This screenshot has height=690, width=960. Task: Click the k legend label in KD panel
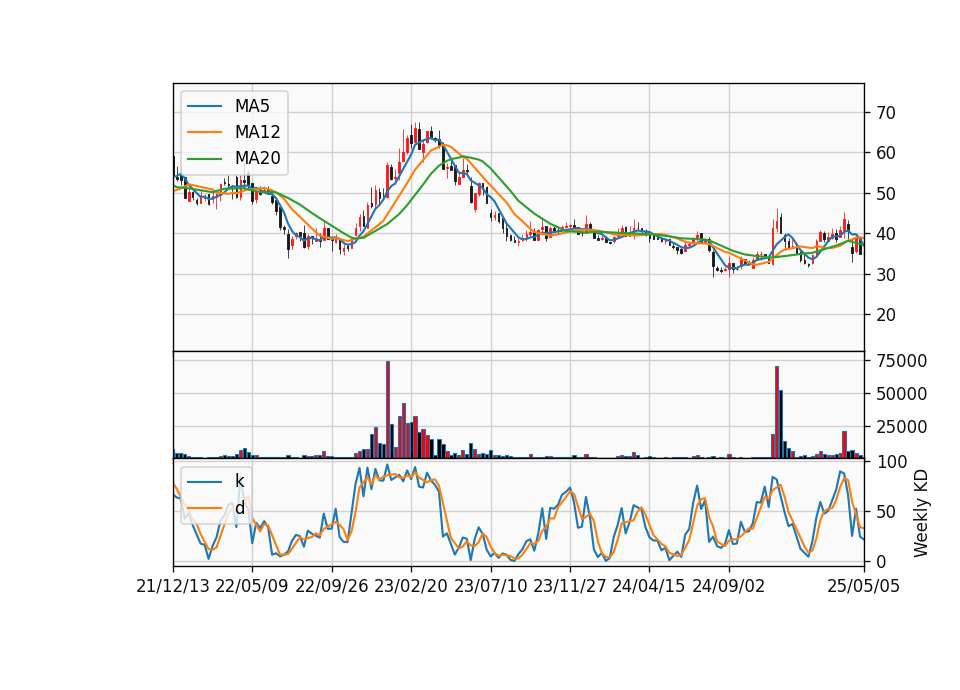click(239, 481)
